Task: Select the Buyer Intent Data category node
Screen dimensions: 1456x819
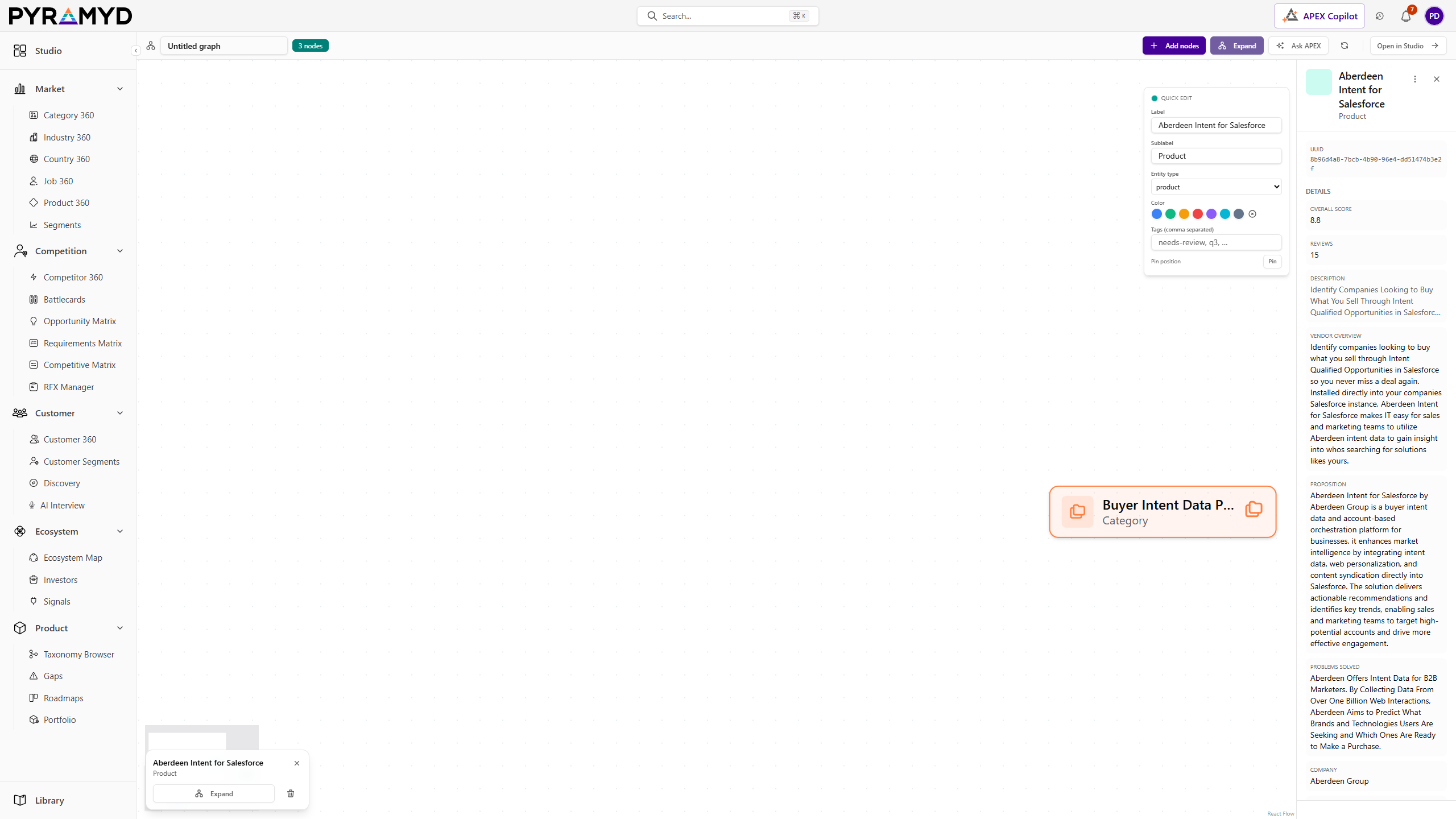Action: [x=1163, y=512]
